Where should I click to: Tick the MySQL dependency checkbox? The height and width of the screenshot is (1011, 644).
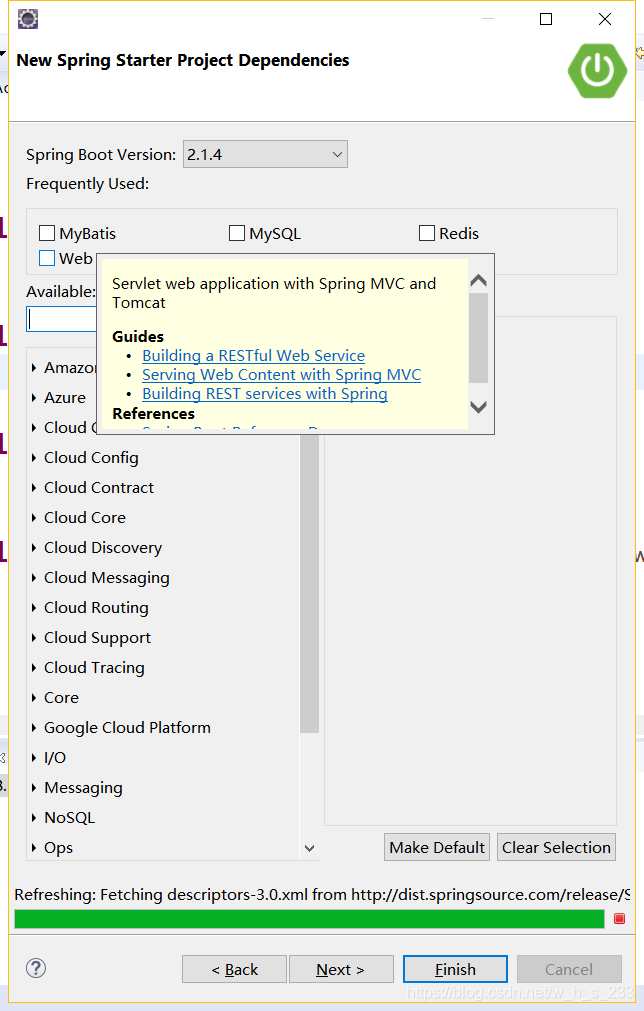[x=237, y=233]
